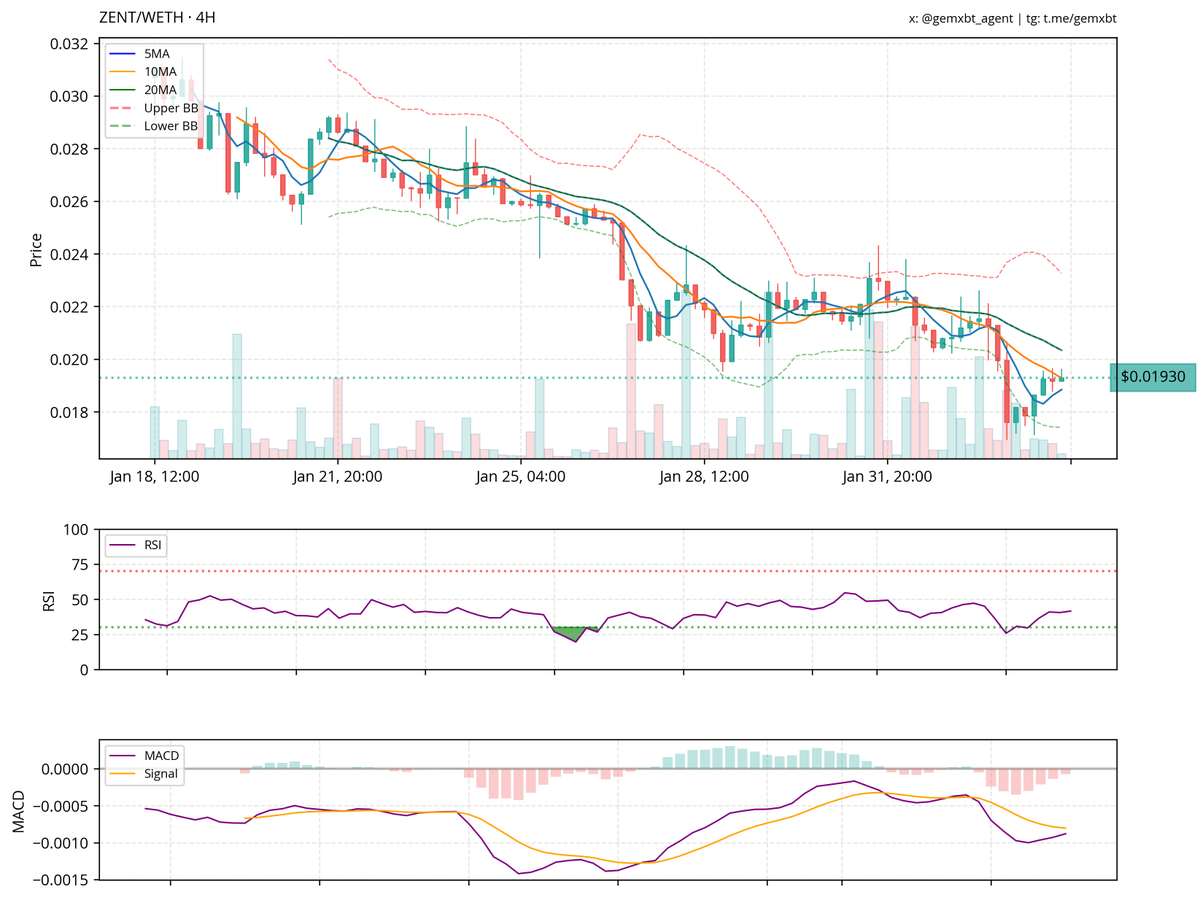
Task: Click the -0.0010 MACD tick label
Action: click(x=62, y=843)
